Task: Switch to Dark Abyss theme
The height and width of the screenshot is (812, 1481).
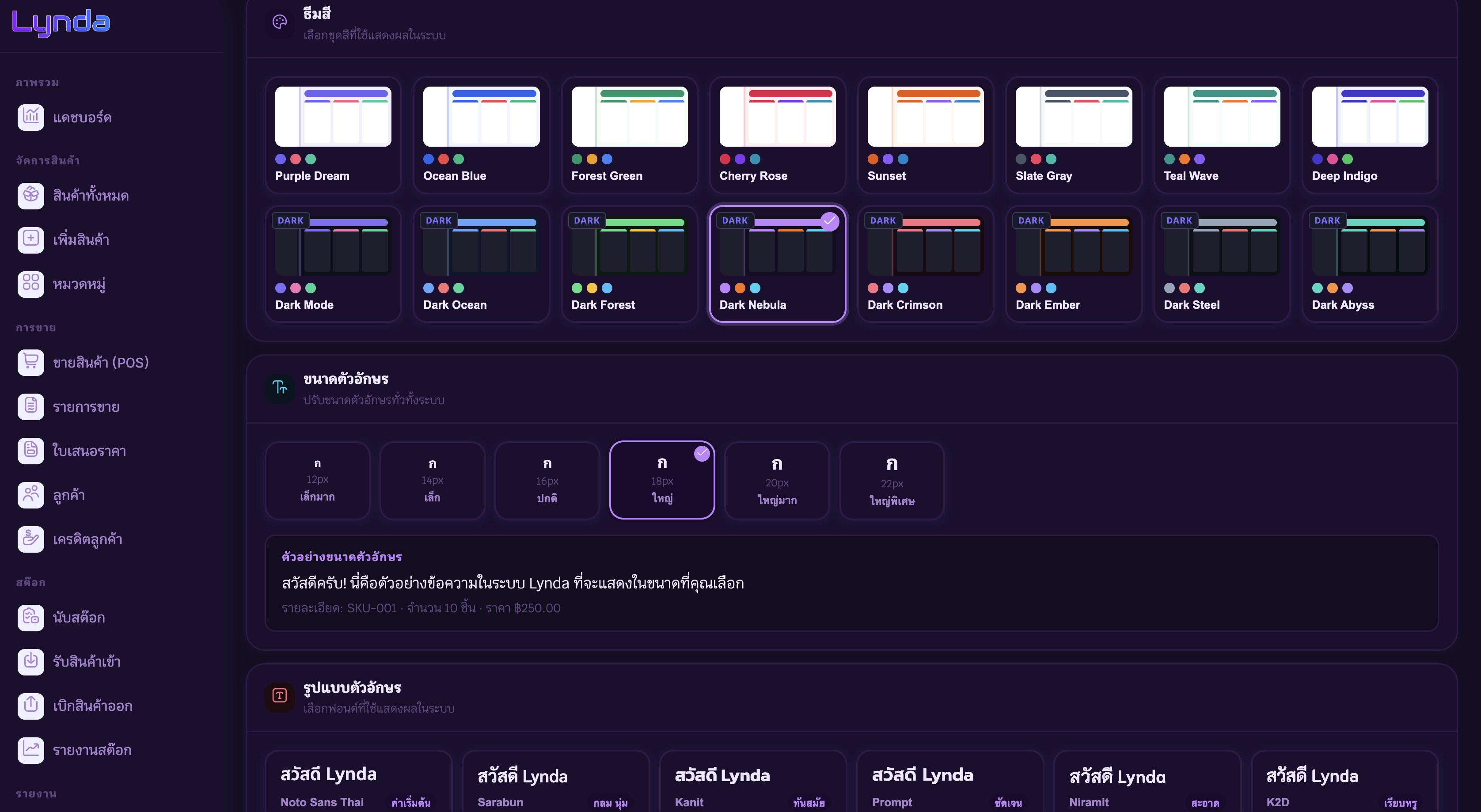Action: [1370, 264]
